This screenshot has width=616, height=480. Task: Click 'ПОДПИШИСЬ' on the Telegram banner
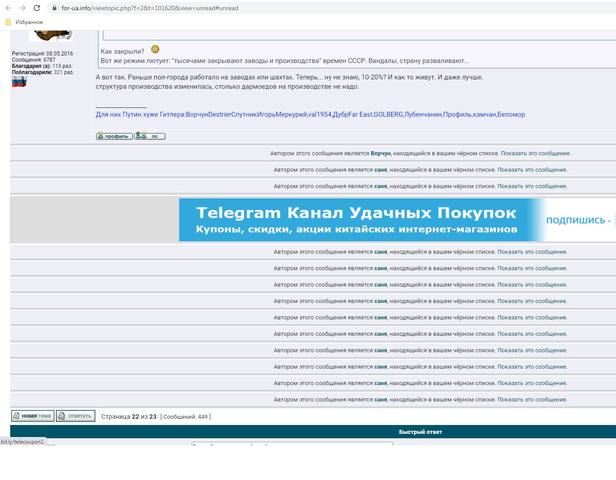pyautogui.click(x=576, y=220)
